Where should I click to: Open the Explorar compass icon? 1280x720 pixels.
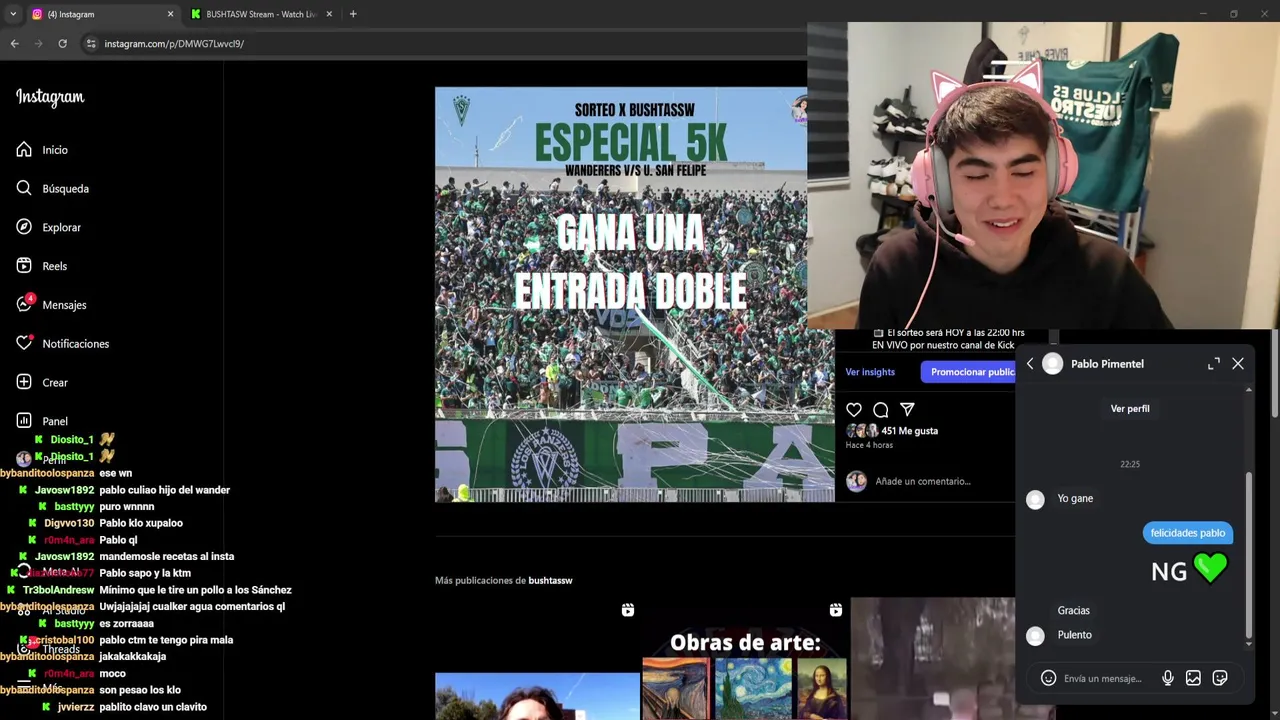coord(24,227)
